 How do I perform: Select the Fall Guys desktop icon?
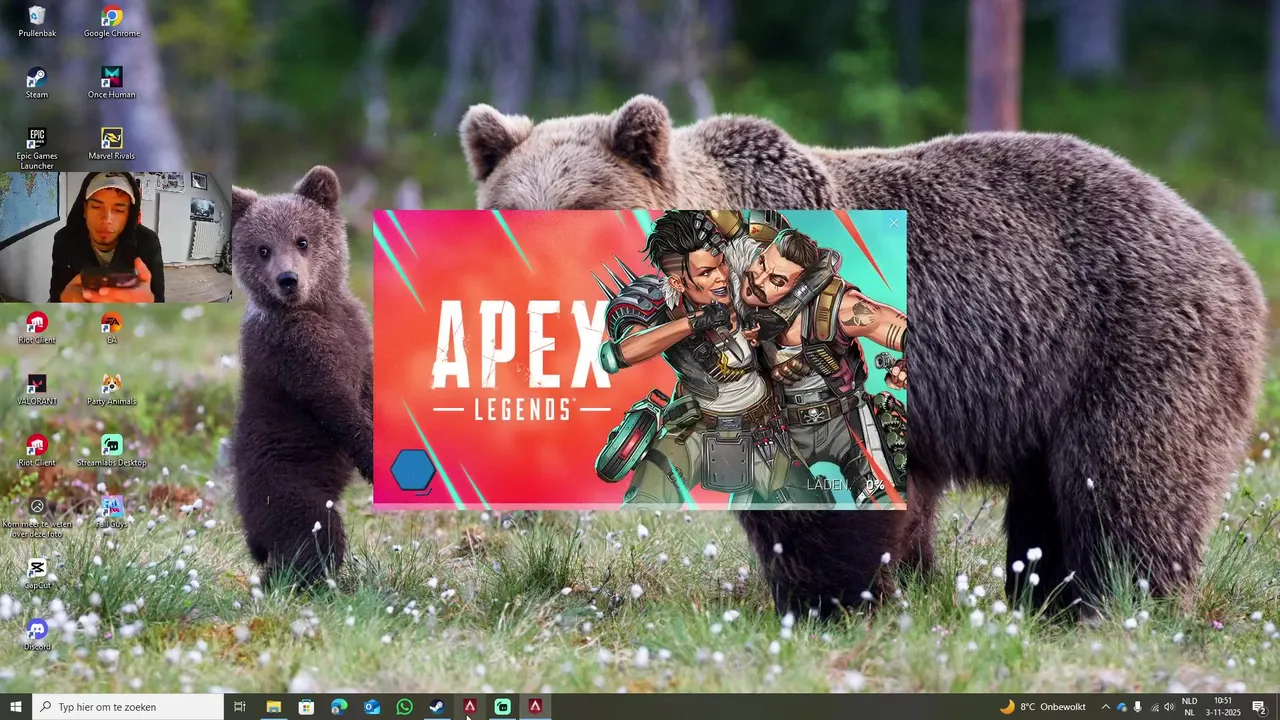pos(112,512)
